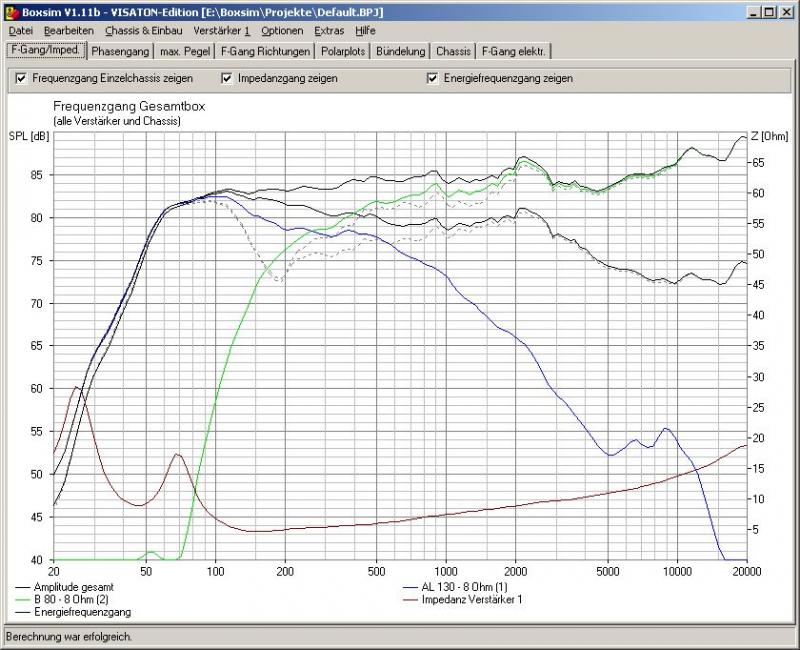Open the Polarplots tab
The image size is (800, 650).
pyautogui.click(x=343, y=52)
